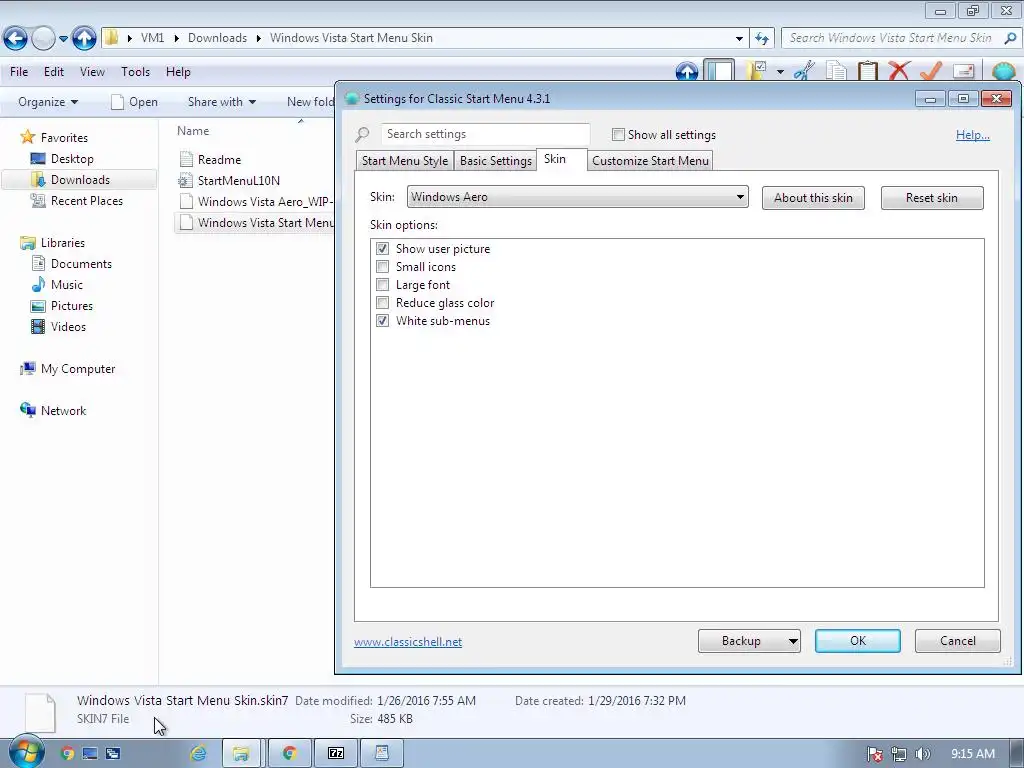Open the folder options icon's dropdown arrow
The image size is (1024, 768).
coord(780,71)
